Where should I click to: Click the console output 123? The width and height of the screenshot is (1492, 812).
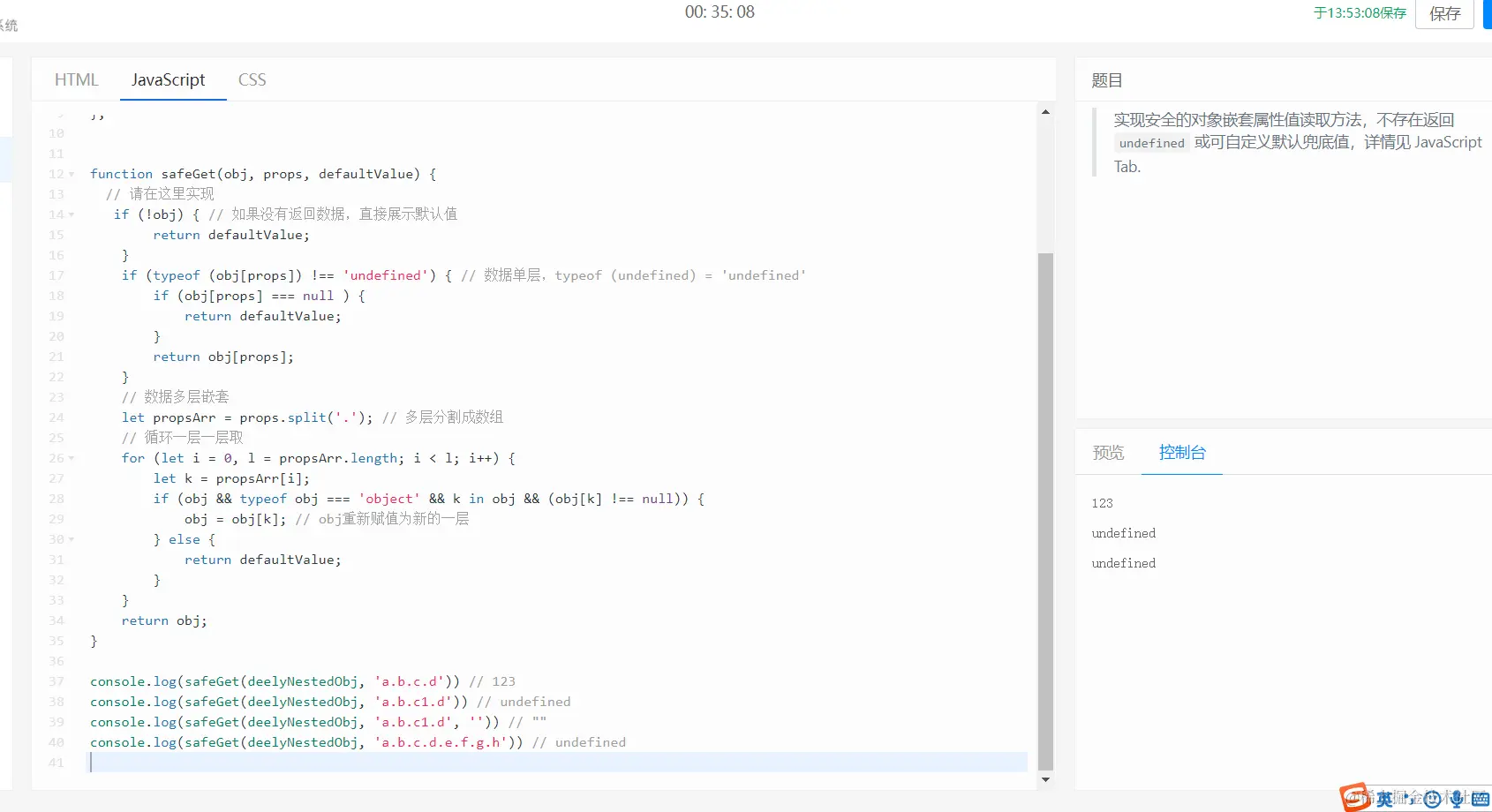1102,503
